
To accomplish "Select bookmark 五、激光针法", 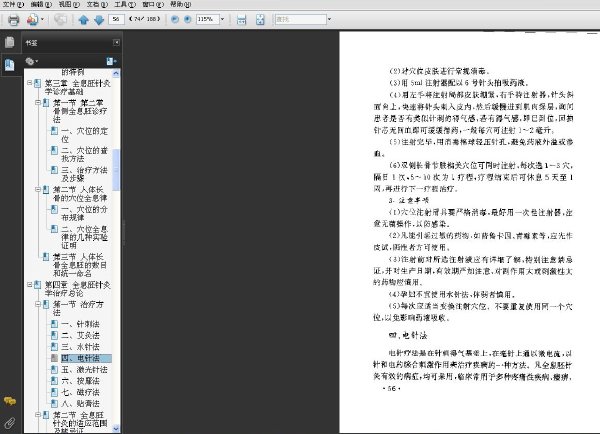I will click(x=85, y=369).
